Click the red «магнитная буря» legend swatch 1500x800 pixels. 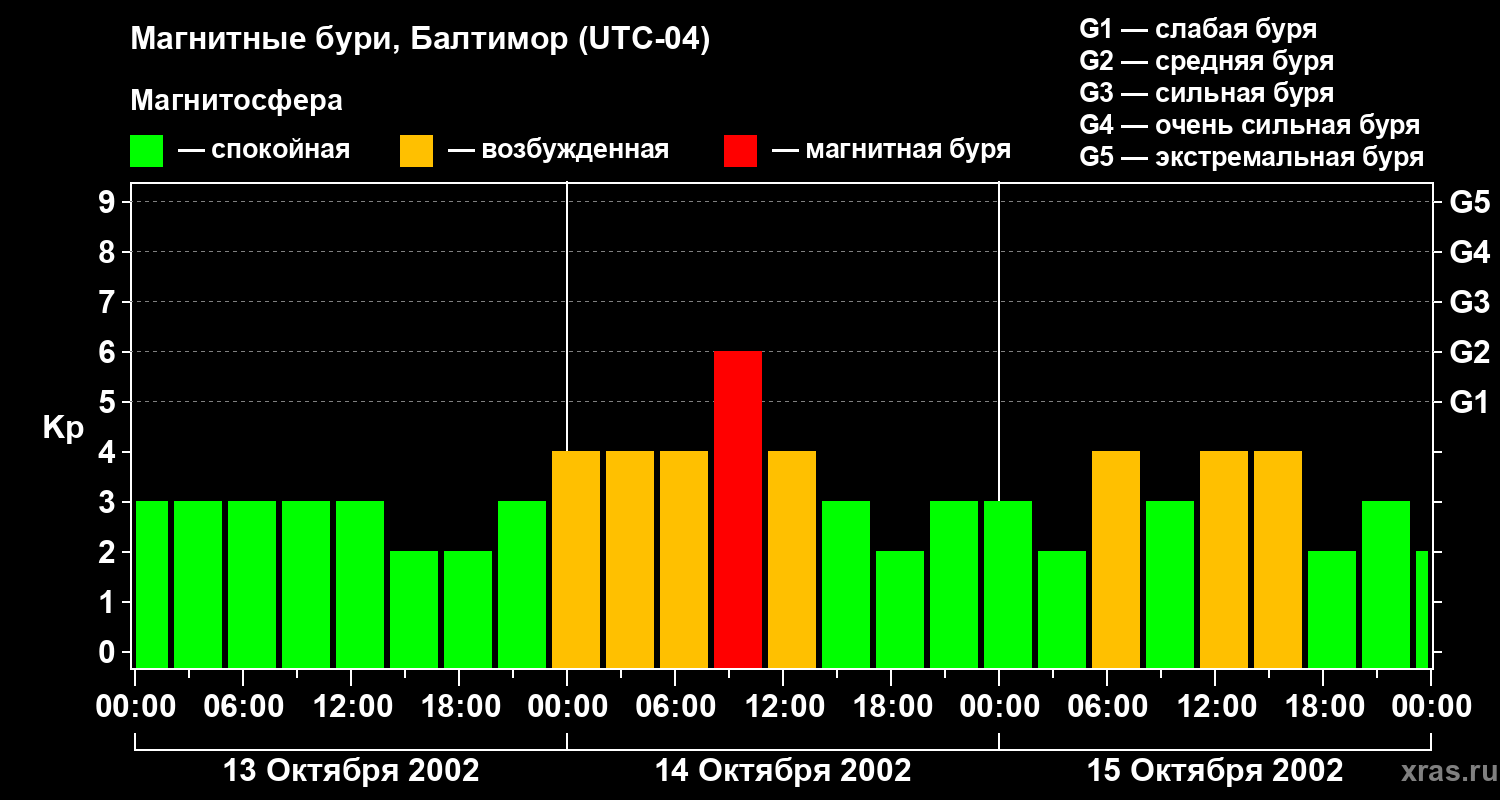tap(740, 151)
